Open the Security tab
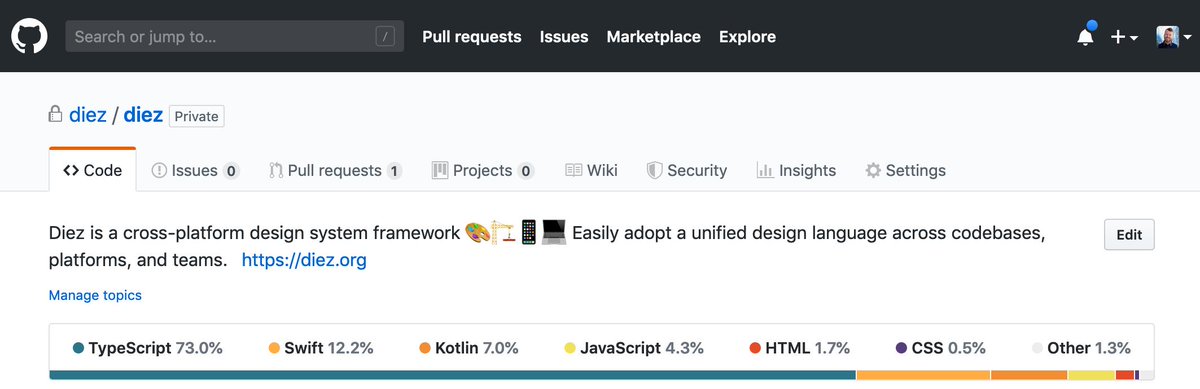 [x=687, y=170]
